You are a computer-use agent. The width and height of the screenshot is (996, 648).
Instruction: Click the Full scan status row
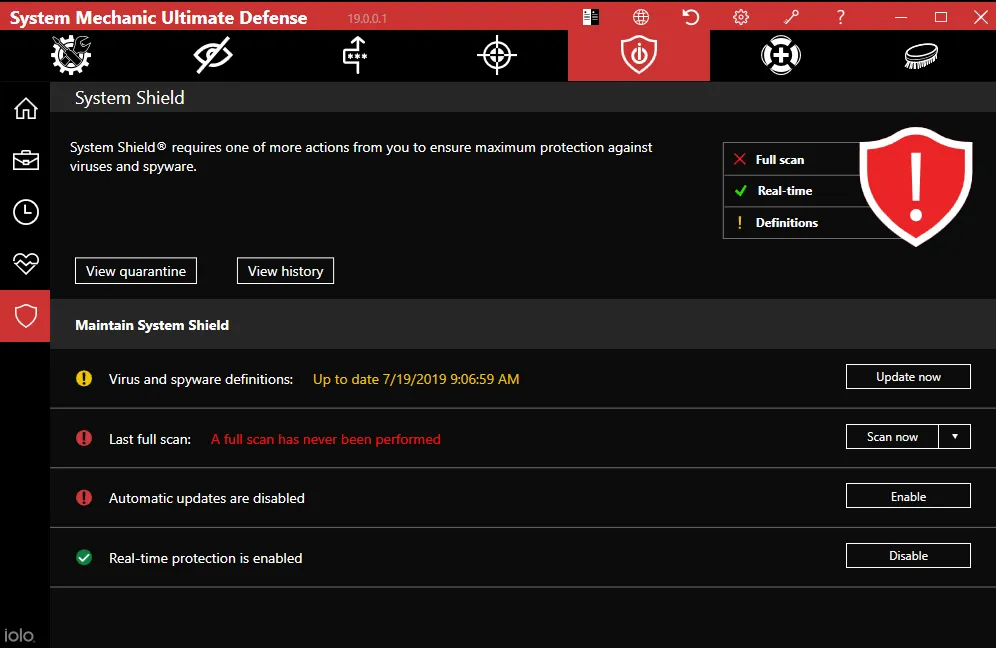791,159
